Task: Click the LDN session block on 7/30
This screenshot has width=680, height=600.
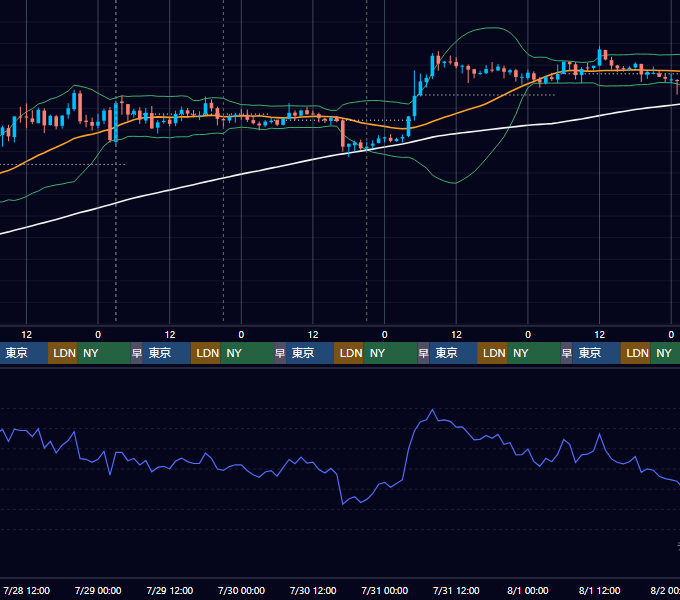Action: [349, 353]
